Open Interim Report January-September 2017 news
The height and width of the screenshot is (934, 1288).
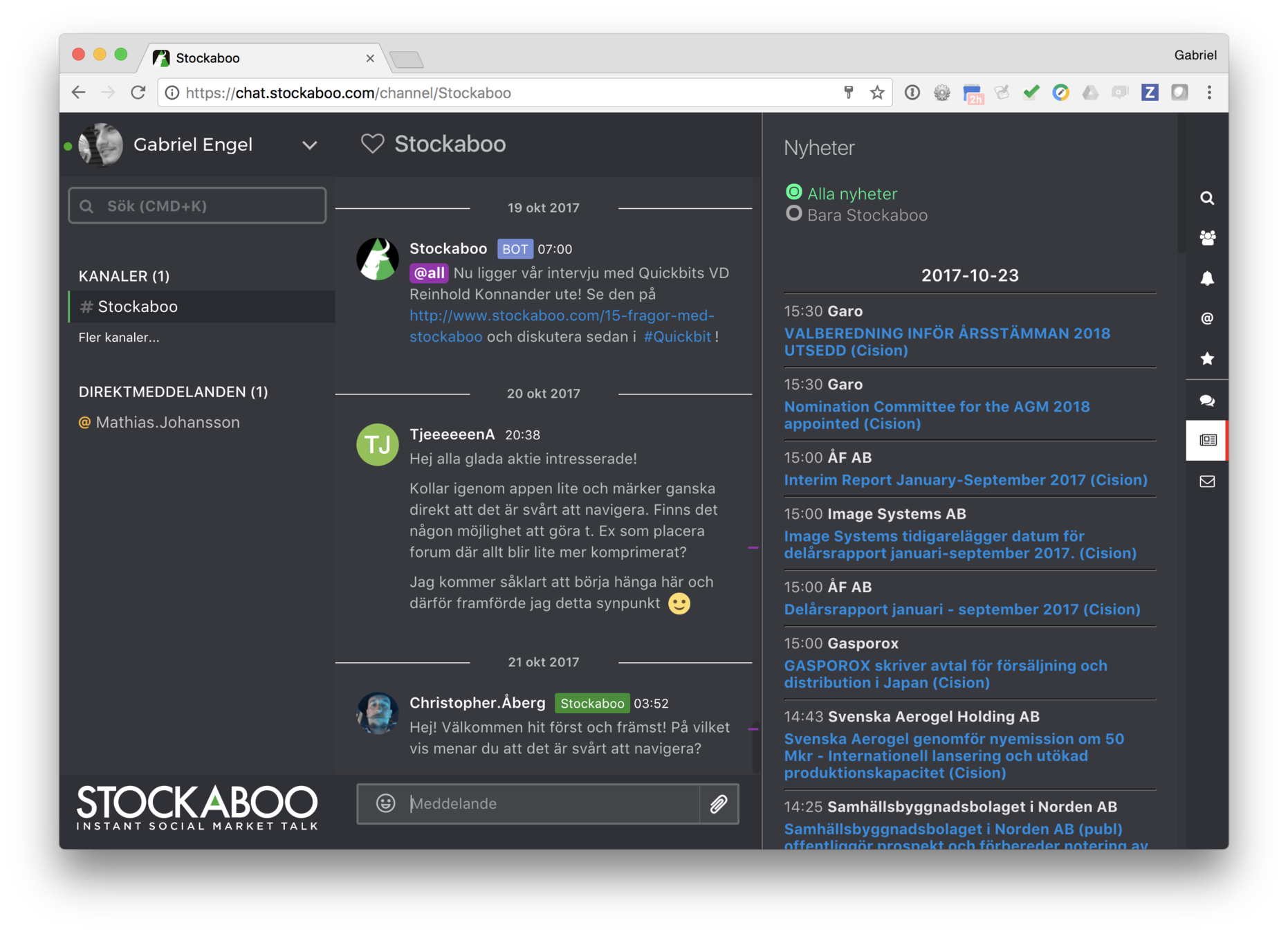pyautogui.click(x=966, y=480)
